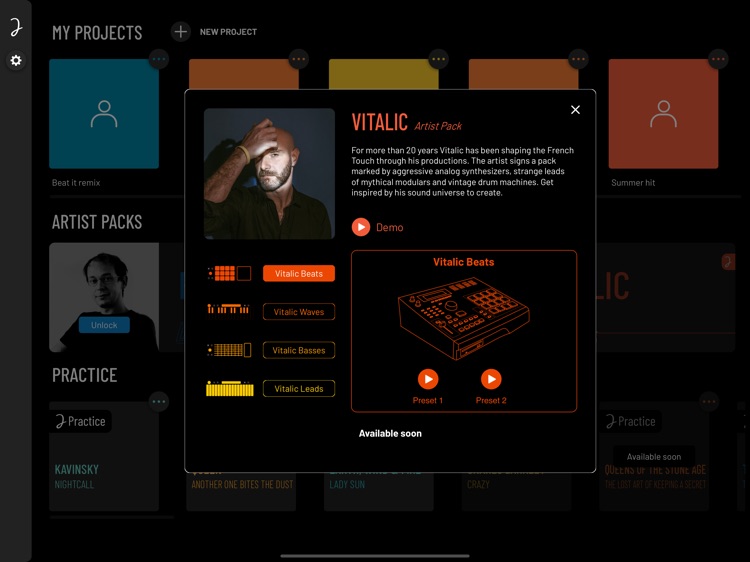Image resolution: width=750 pixels, height=562 pixels.
Task: Open options menu for Kavinsky practice card
Action: click(159, 402)
